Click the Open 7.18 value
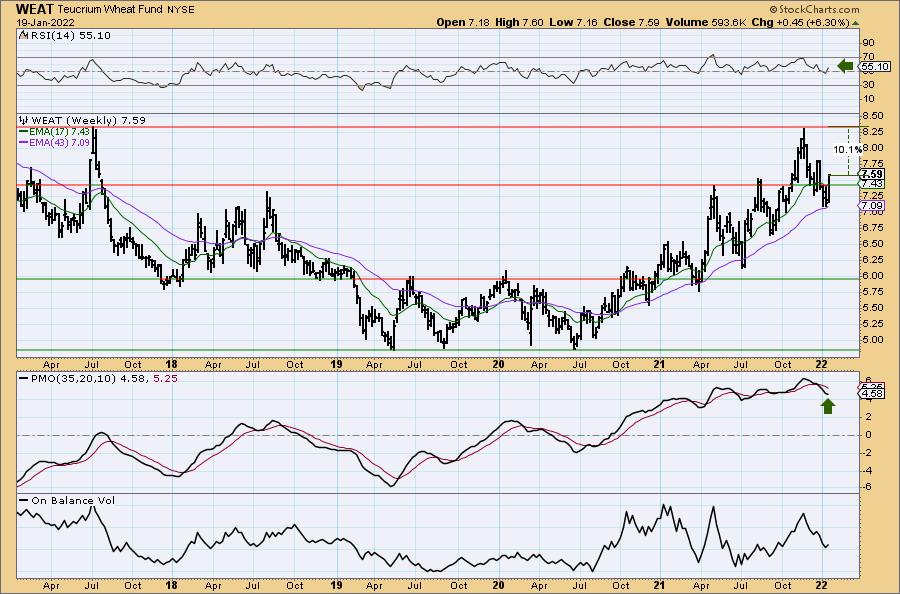The image size is (900, 594). pos(463,22)
